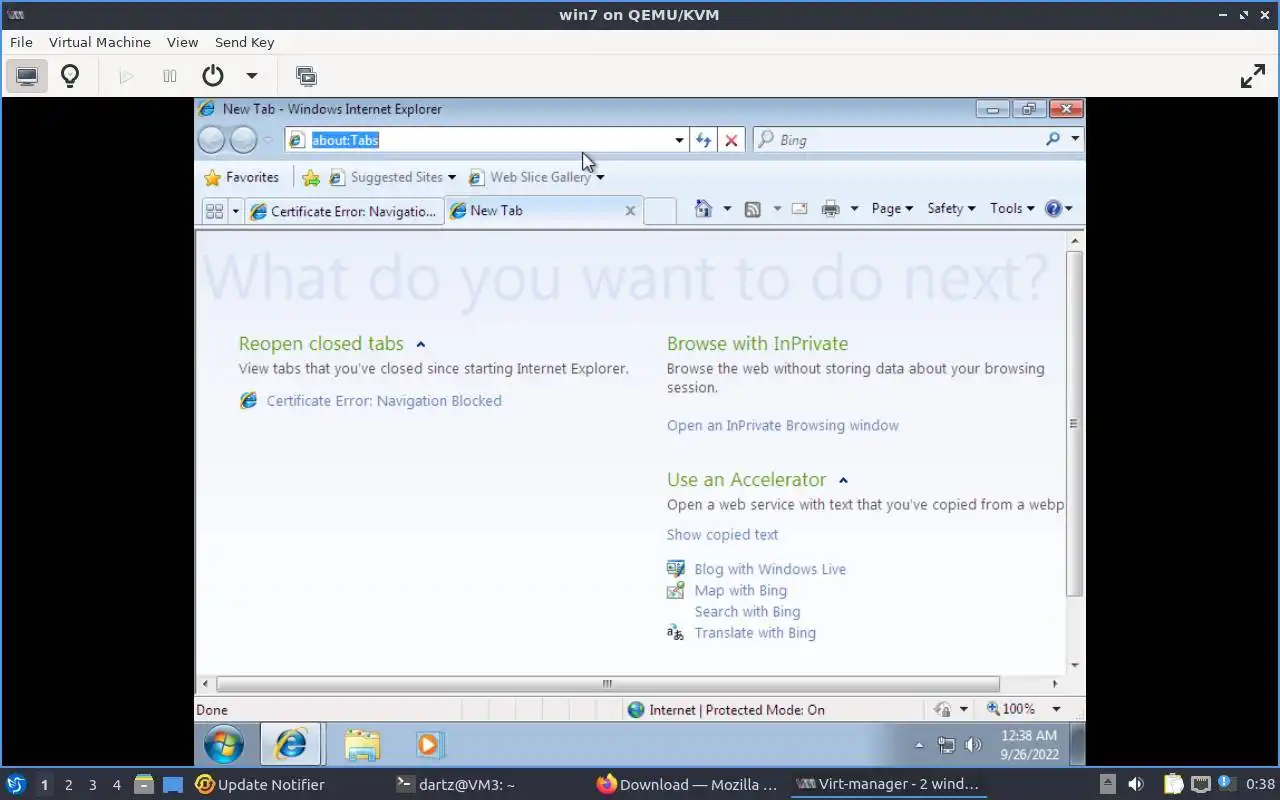Screen dimensions: 1280x800
Task: Click the Read Mail envelope icon
Action: [799, 209]
